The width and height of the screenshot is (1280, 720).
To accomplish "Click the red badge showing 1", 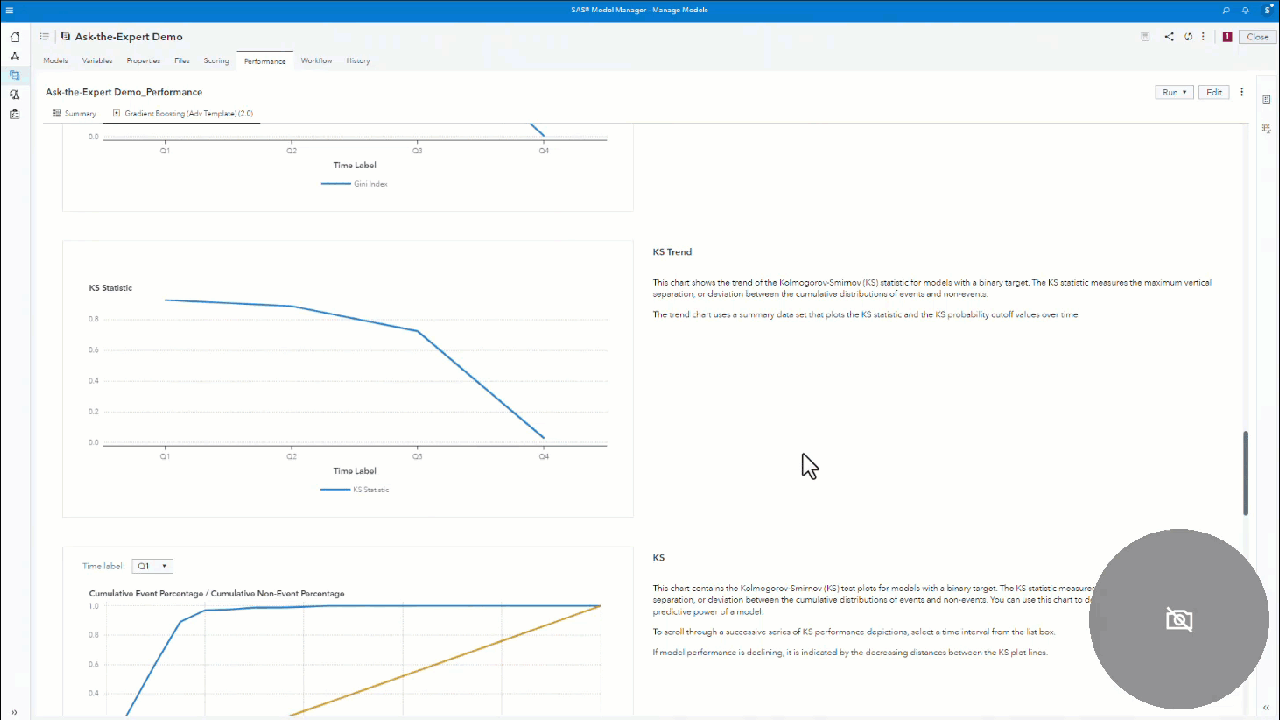I will [x=1227, y=36].
